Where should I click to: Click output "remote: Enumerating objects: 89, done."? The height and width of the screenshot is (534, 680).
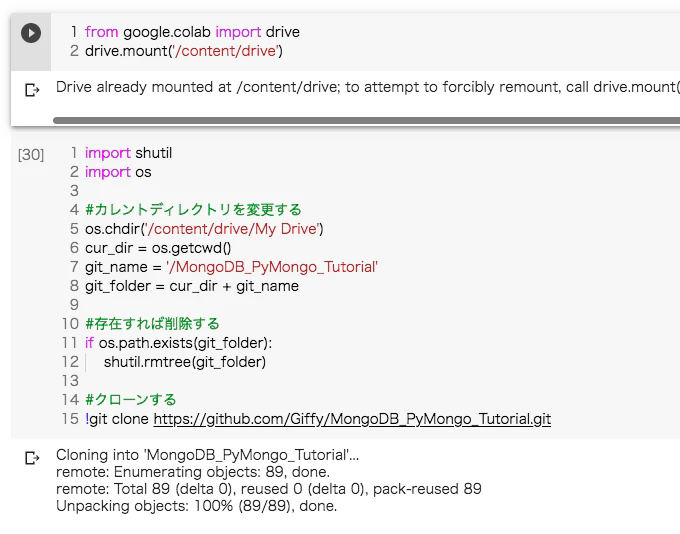(x=193, y=472)
